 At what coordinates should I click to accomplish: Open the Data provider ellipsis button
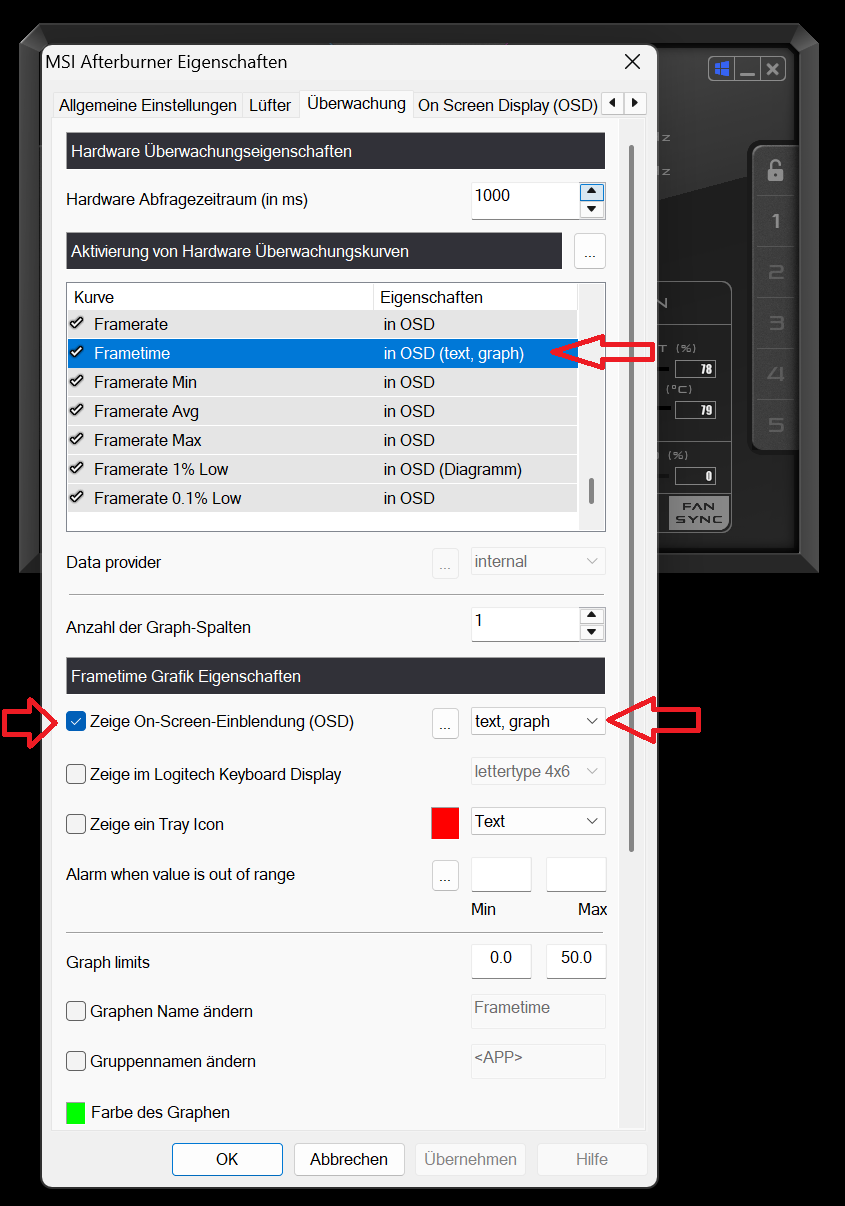pos(445,564)
